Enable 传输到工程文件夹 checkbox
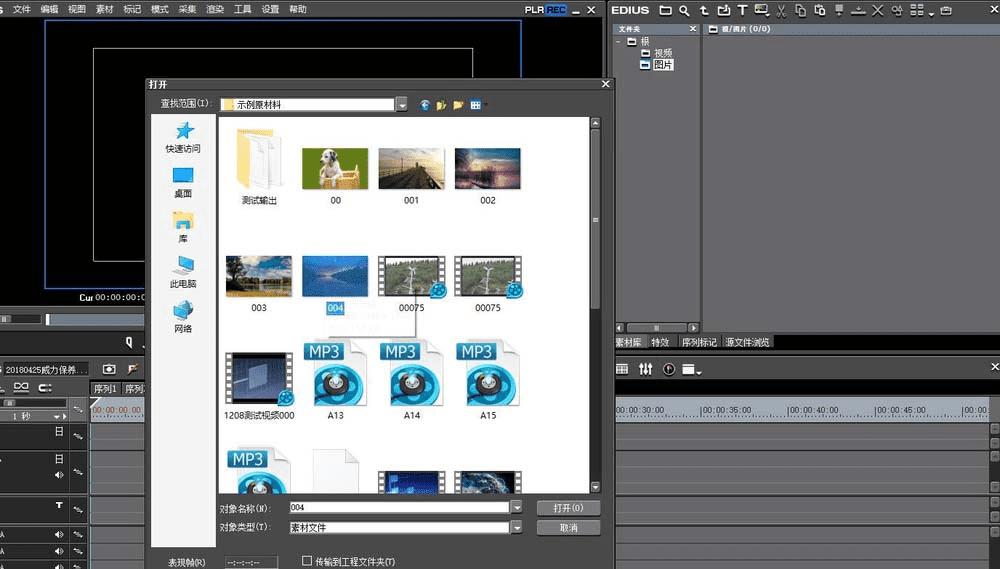The height and width of the screenshot is (569, 1000). coord(307,561)
